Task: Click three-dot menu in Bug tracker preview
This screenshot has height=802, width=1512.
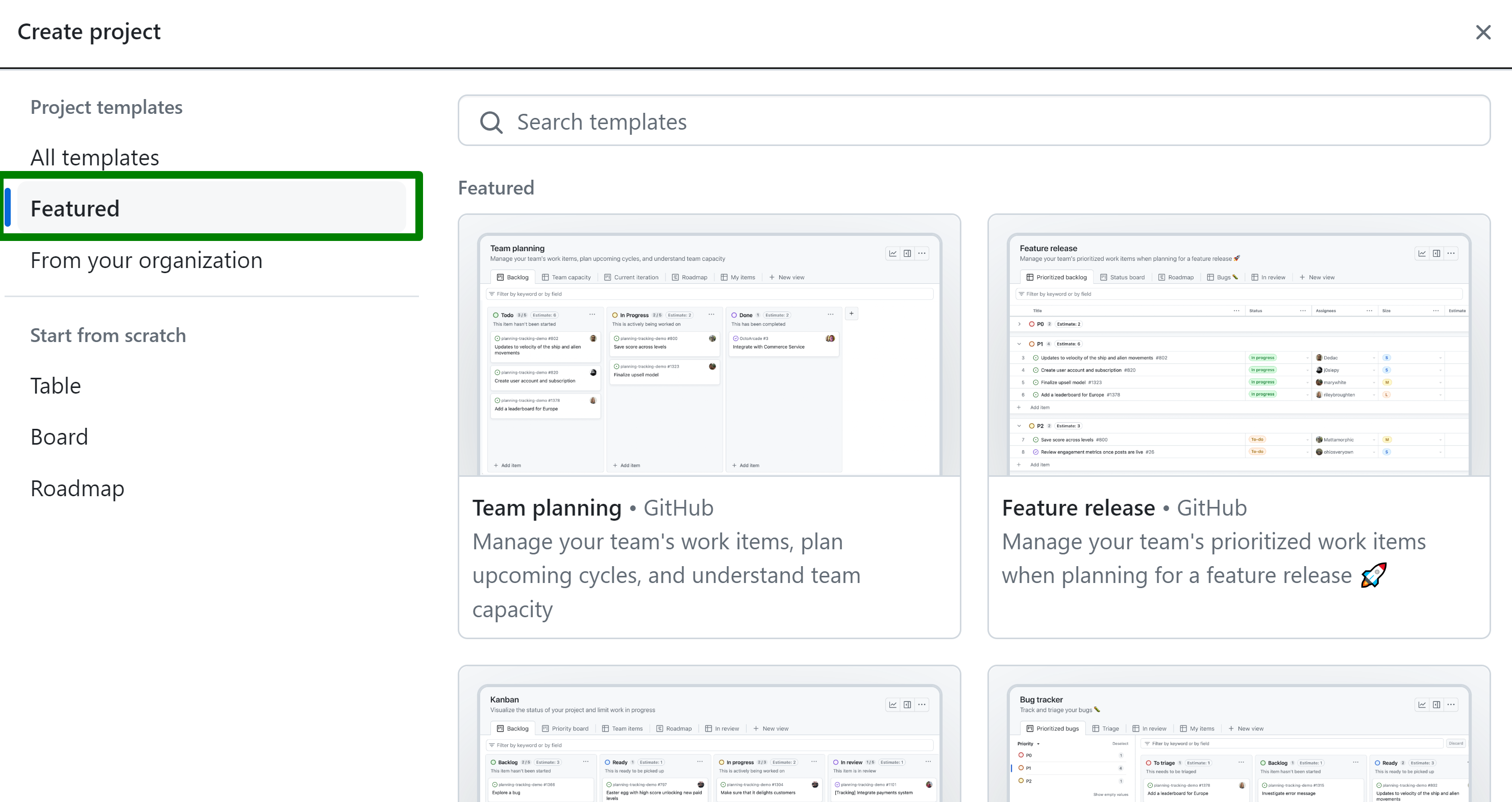Action: [1452, 704]
